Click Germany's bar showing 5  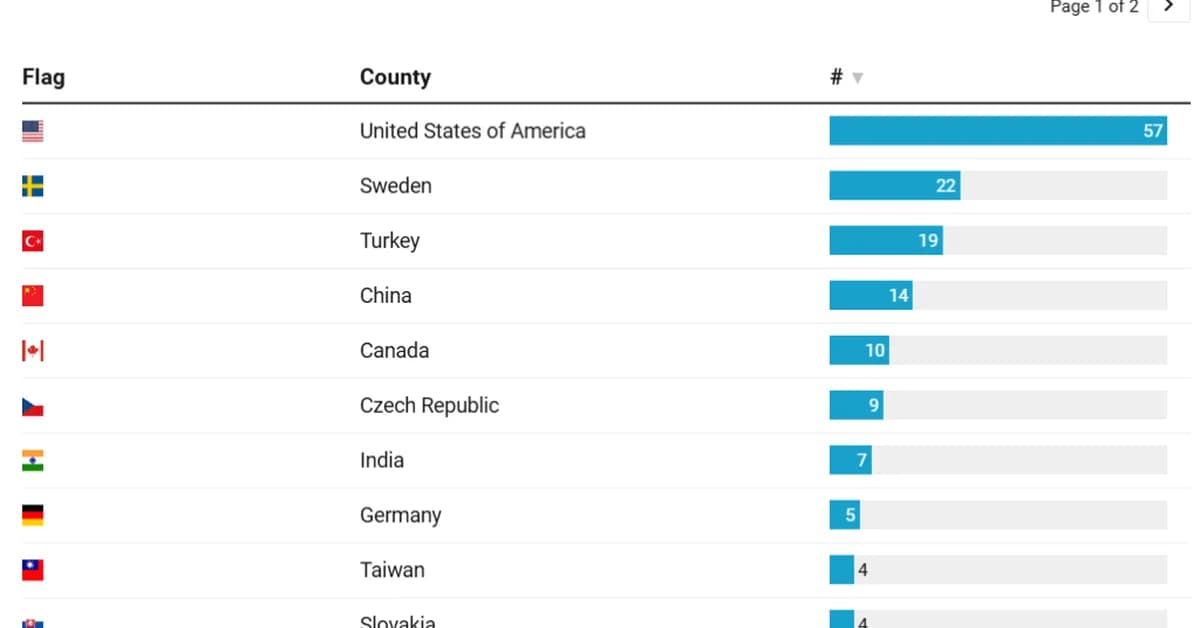(844, 516)
